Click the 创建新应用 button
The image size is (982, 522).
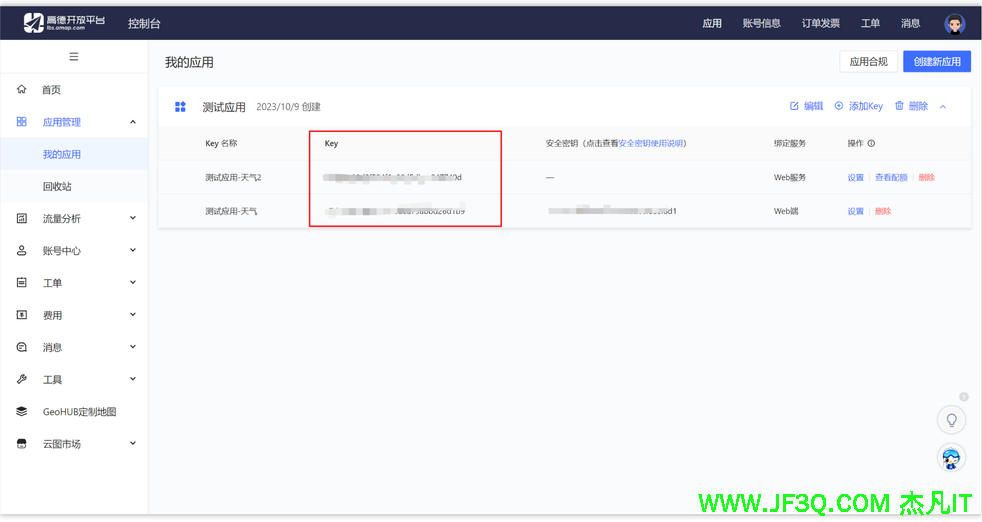point(936,62)
